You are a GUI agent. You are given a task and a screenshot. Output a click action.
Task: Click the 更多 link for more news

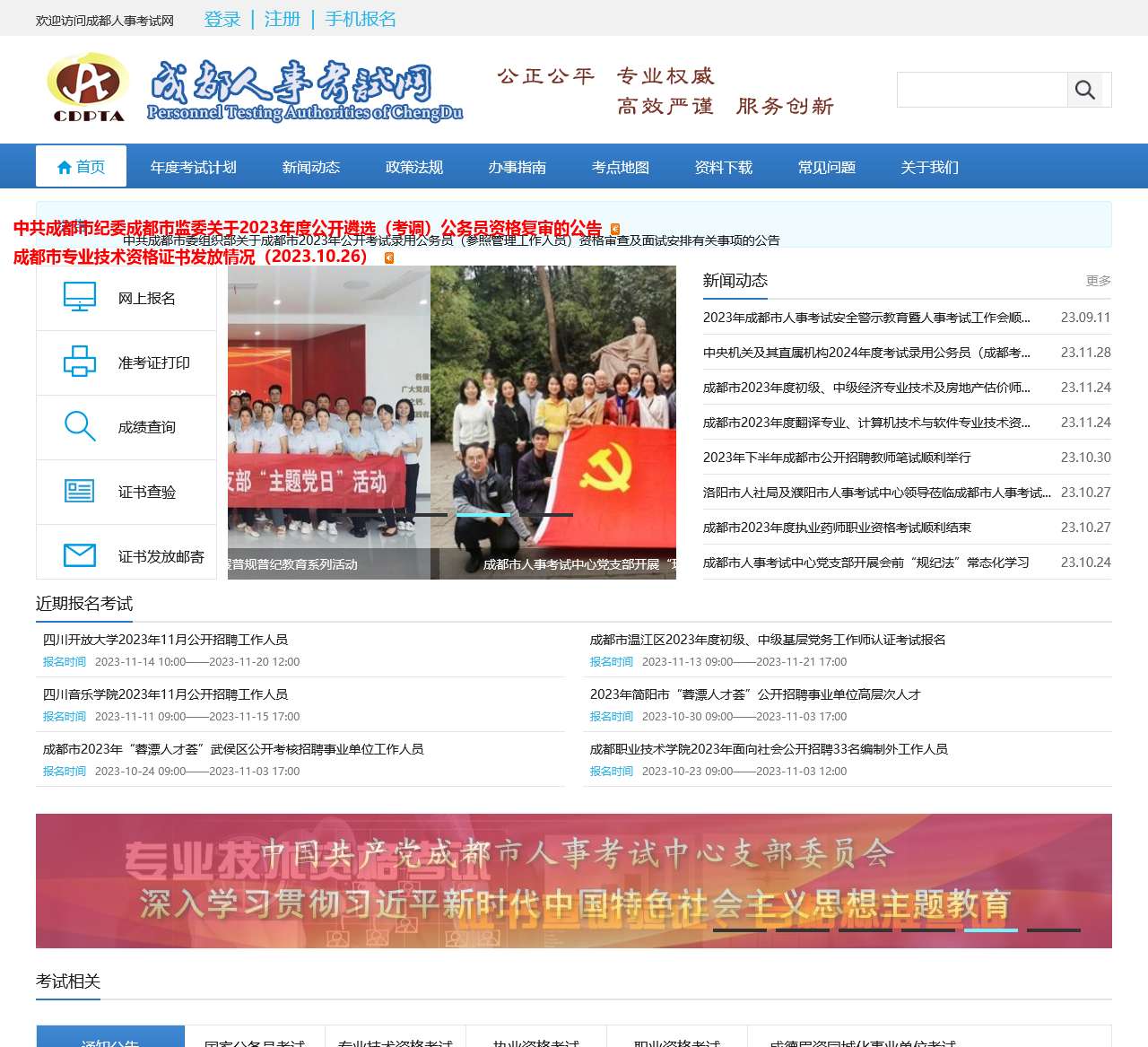coord(1098,280)
